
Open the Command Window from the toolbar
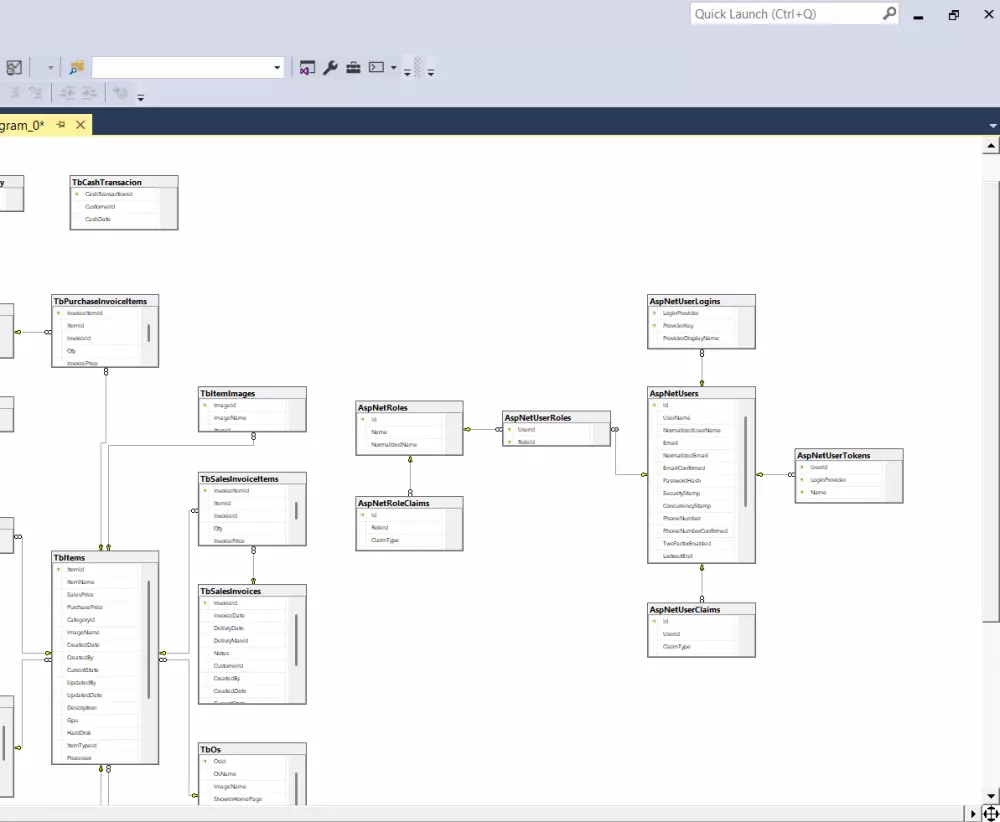pos(376,67)
